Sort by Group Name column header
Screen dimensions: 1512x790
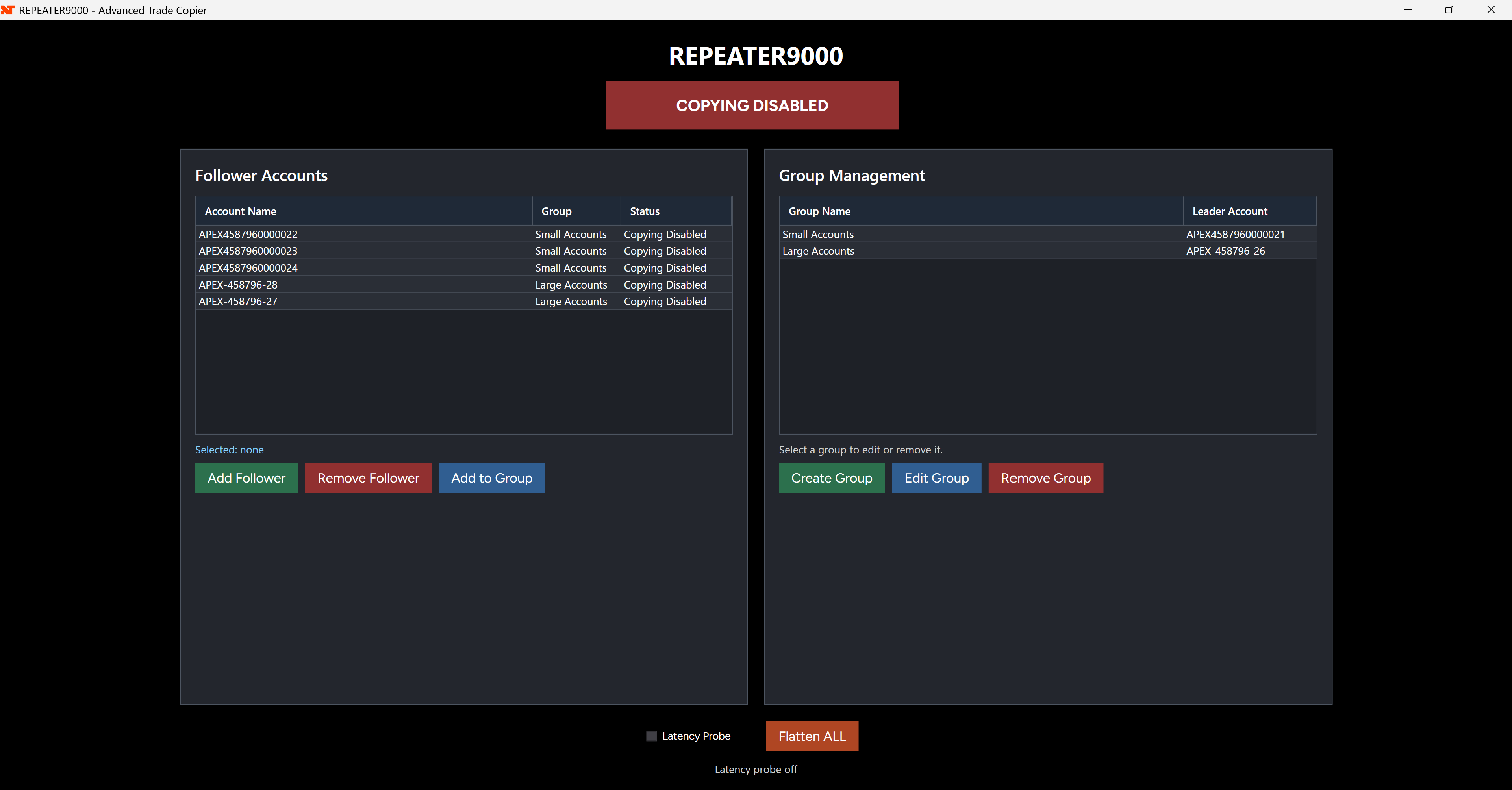click(x=981, y=211)
